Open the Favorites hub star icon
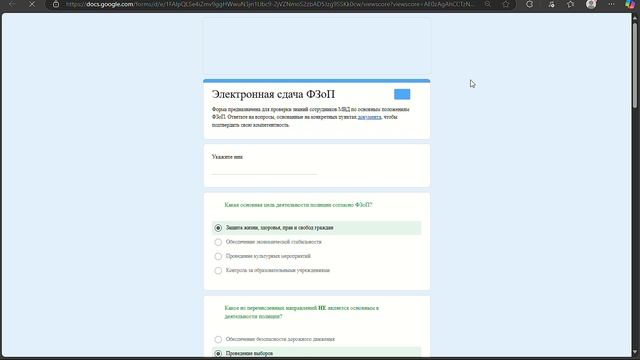The image size is (640, 360). tap(571, 4)
